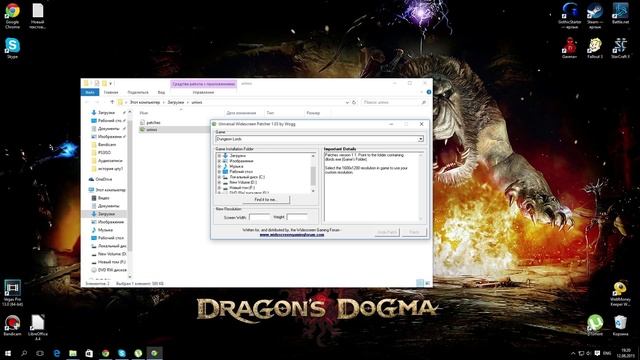Viewport: 640px width, 360px height.
Task: Launch GothicStarter desktop shortcut
Action: click(x=569, y=16)
